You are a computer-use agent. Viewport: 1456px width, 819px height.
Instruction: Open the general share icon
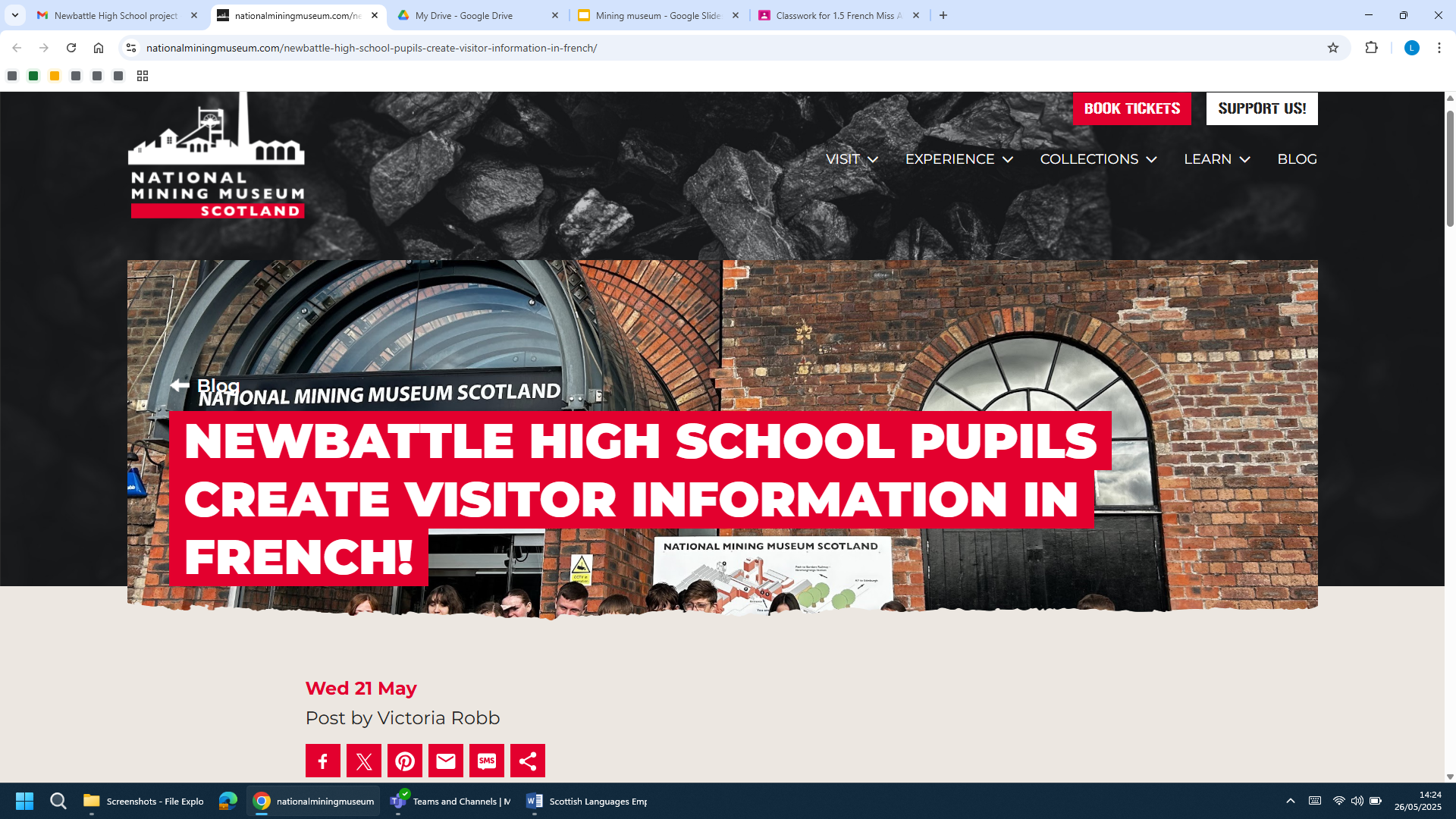[528, 761]
